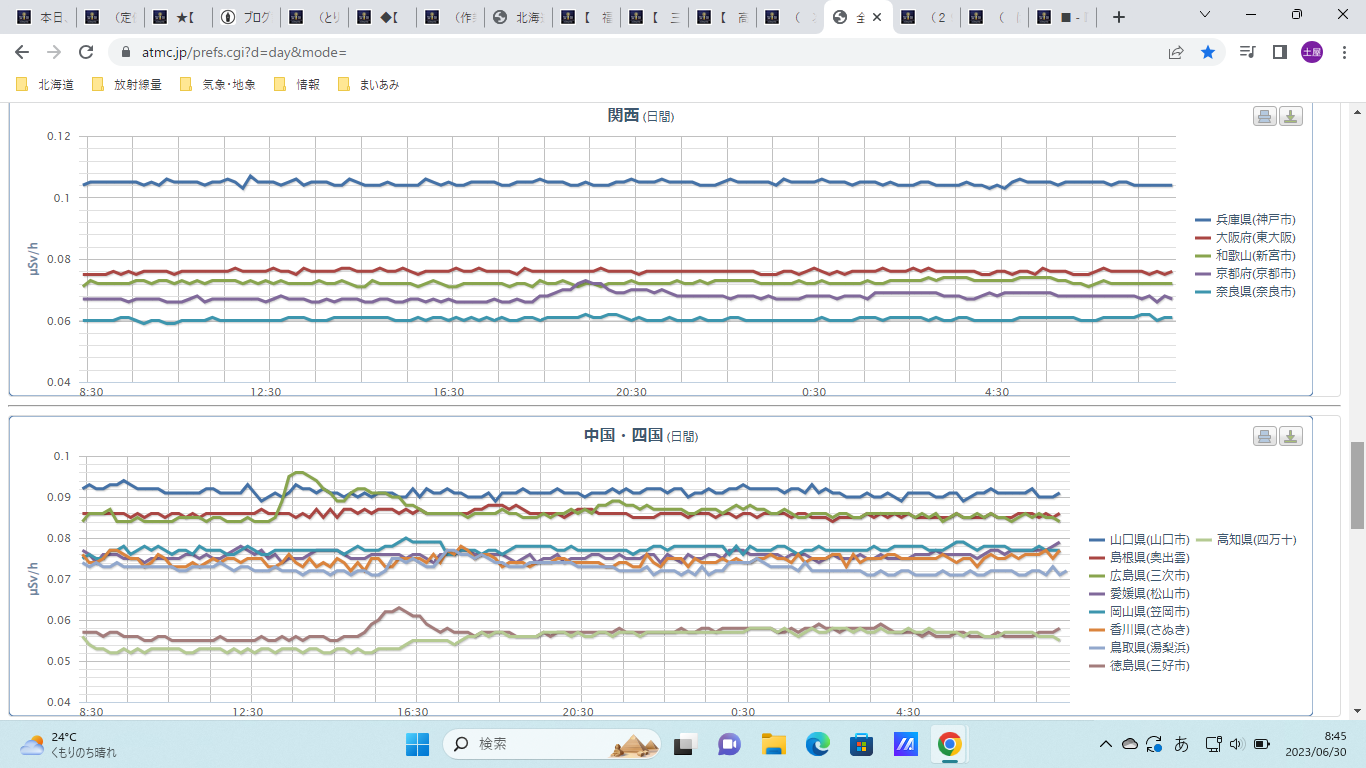Close the active 全 tab
Image resolution: width=1366 pixels, height=768 pixels.
coord(878,17)
